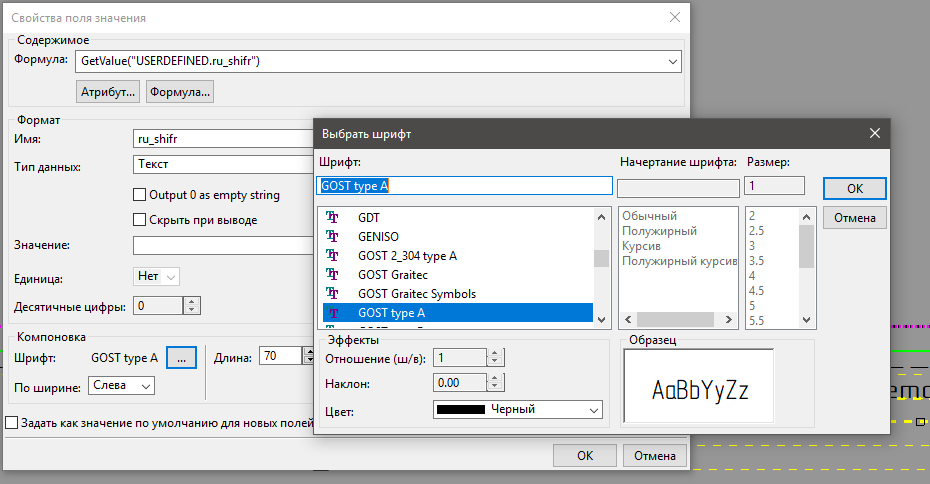Toggle Задать как значение по умолчанию checkbox
The height and width of the screenshot is (484, 930).
(x=12, y=423)
